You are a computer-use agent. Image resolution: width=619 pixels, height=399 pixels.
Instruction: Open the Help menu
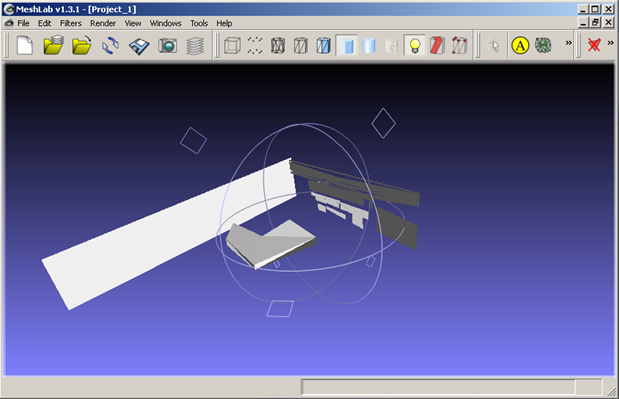tap(224, 23)
